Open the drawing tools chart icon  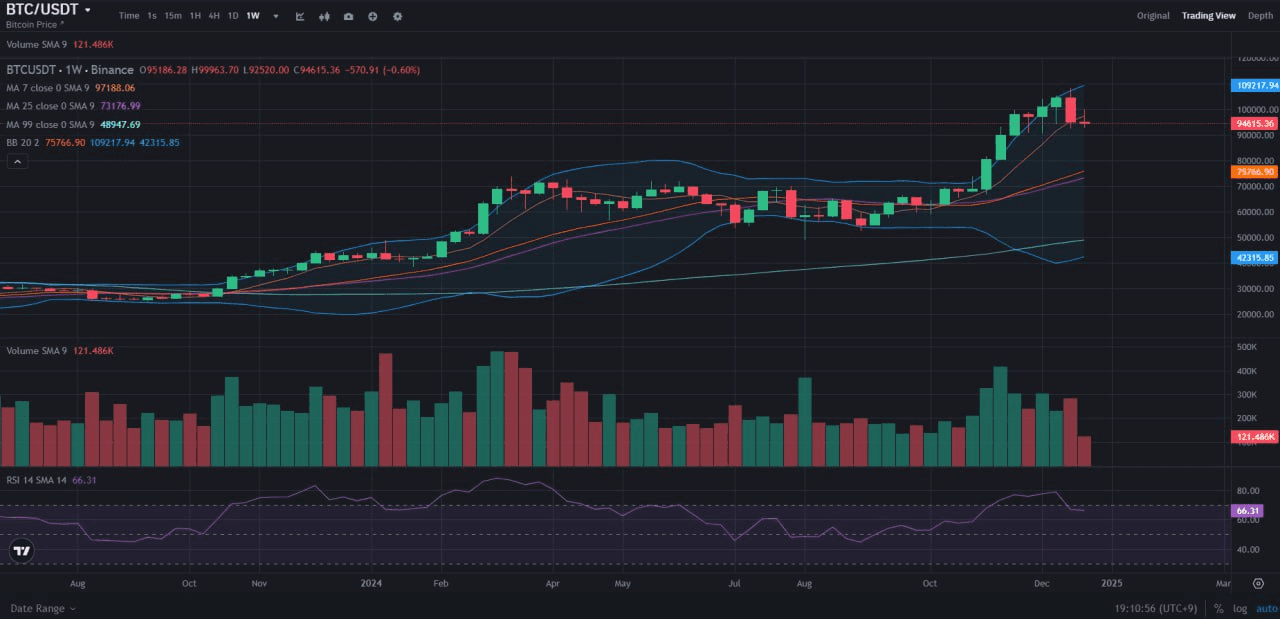[301, 16]
